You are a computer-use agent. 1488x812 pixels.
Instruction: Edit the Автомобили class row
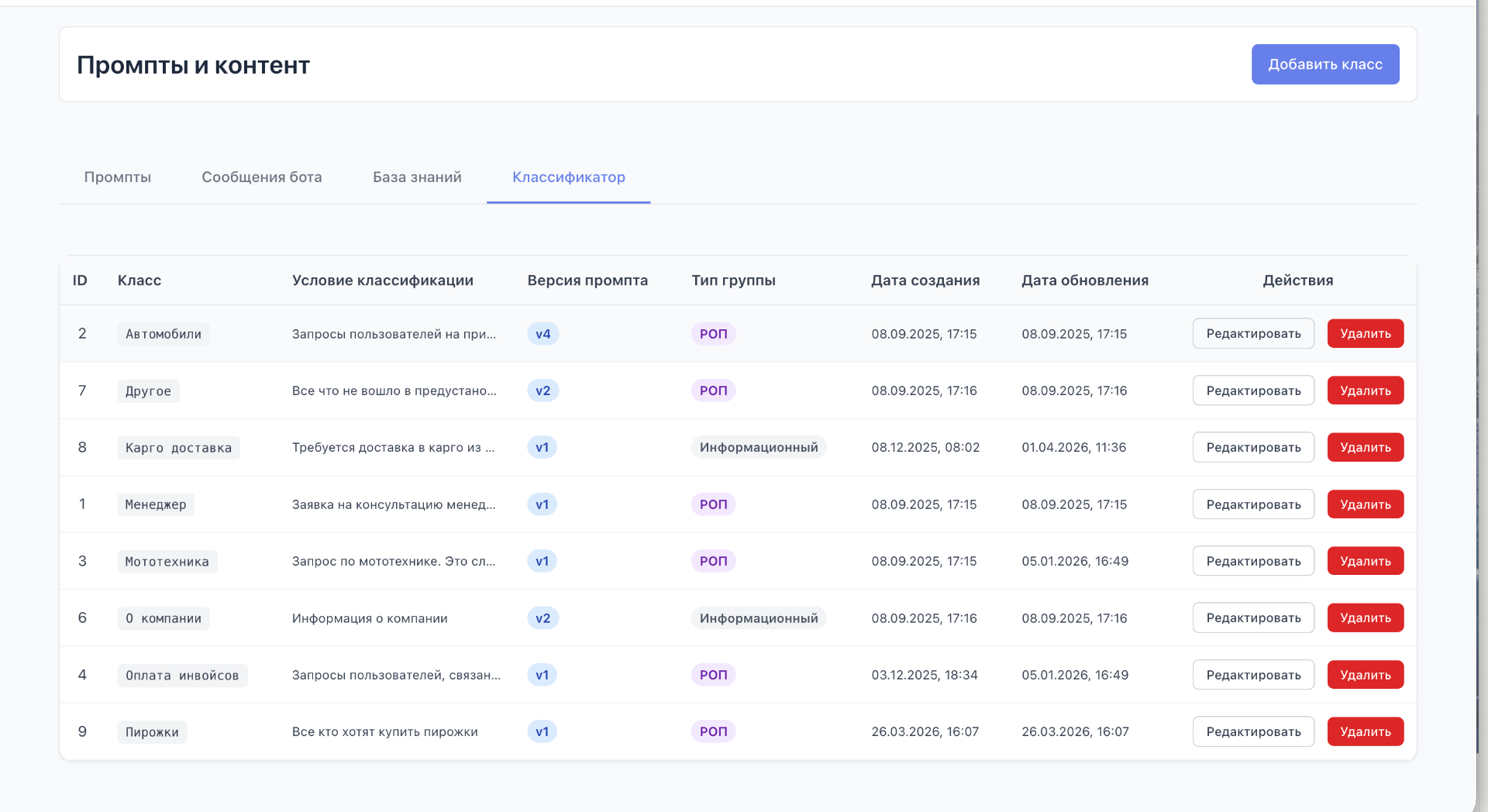click(x=1253, y=333)
